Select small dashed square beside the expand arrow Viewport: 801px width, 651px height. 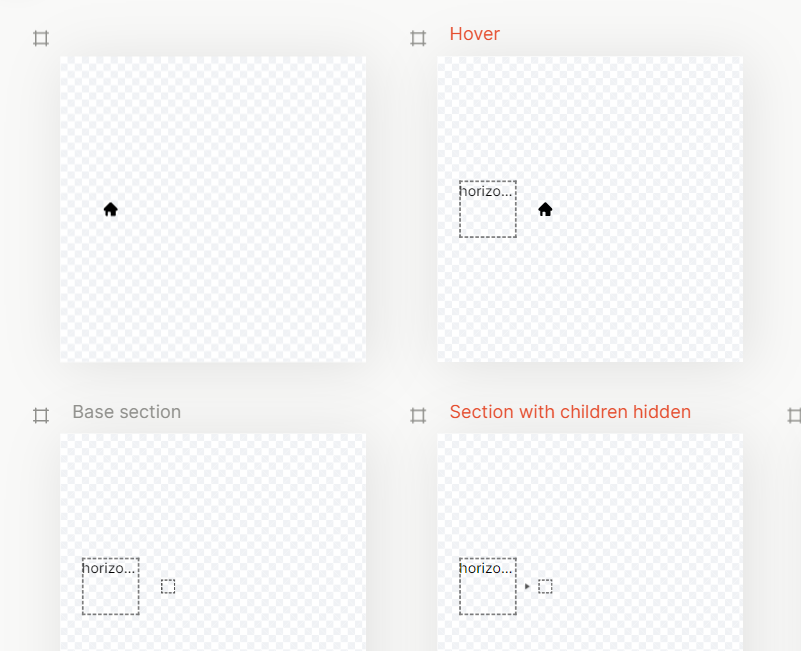(545, 586)
